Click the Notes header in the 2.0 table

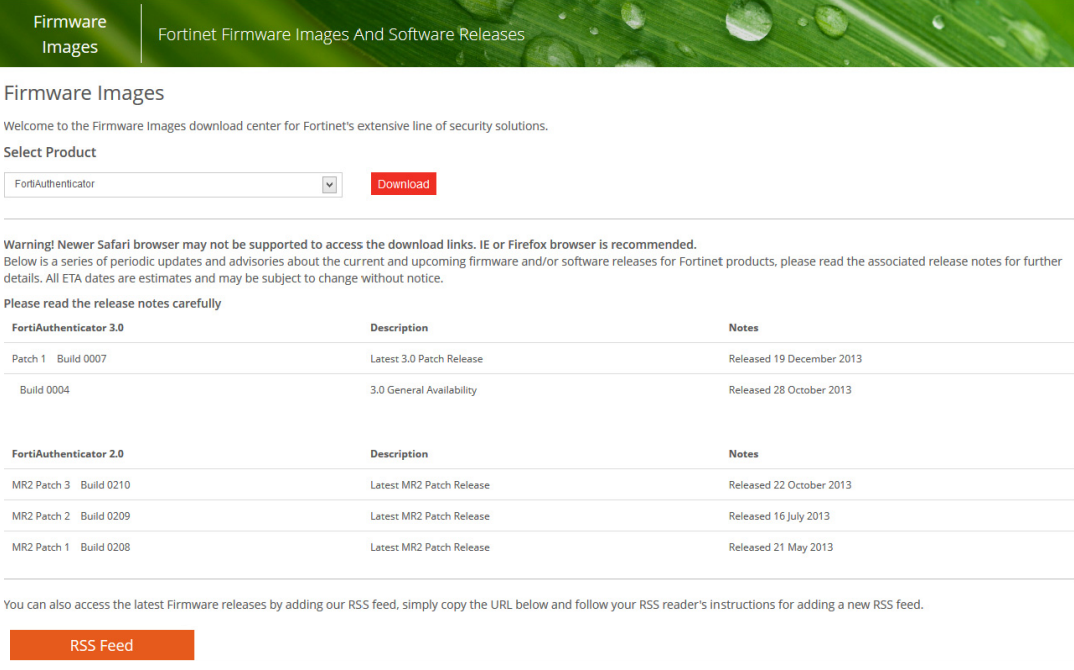click(x=743, y=454)
